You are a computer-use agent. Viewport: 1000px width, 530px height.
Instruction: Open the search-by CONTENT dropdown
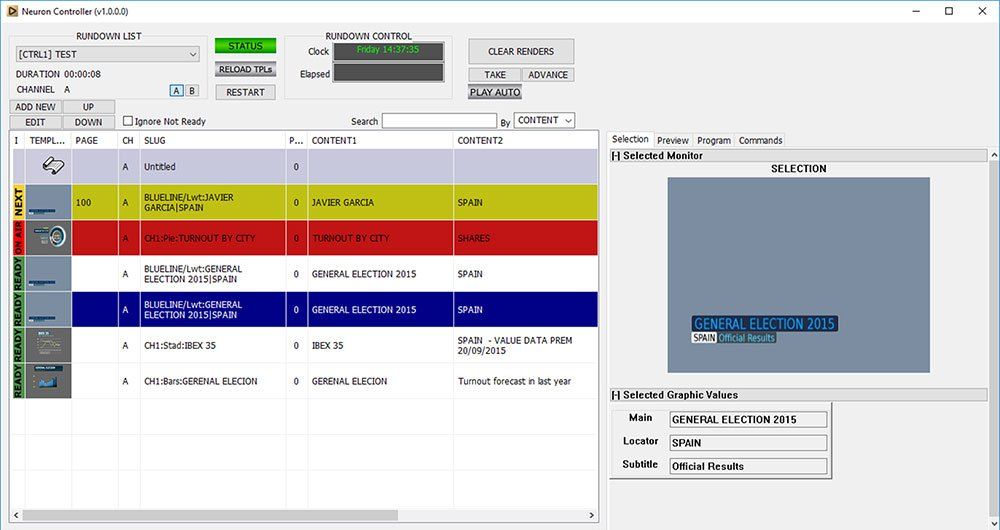coord(545,120)
